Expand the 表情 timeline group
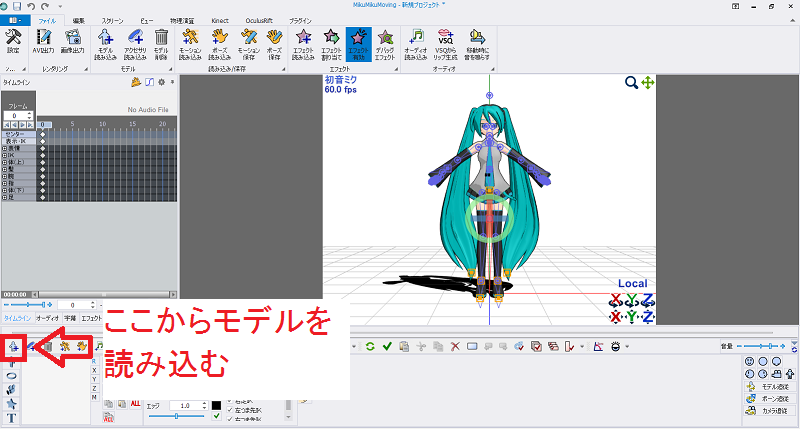This screenshot has width=800, height=429. point(5,148)
